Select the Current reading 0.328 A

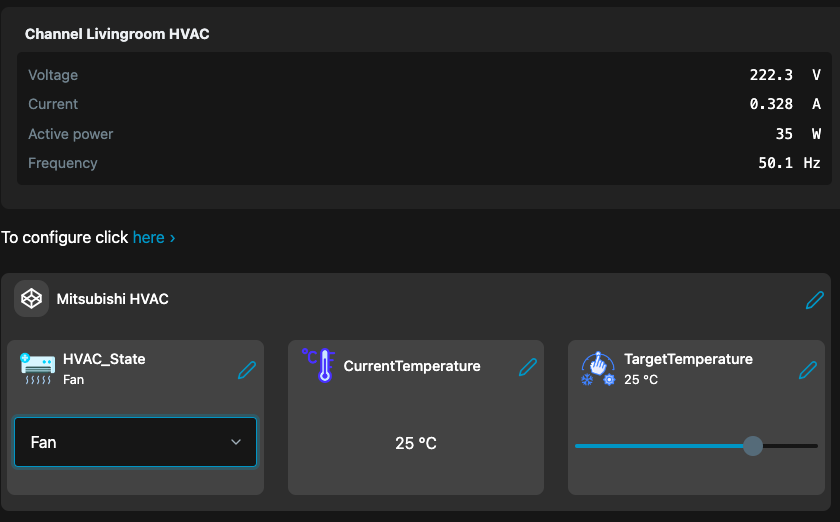(x=771, y=104)
